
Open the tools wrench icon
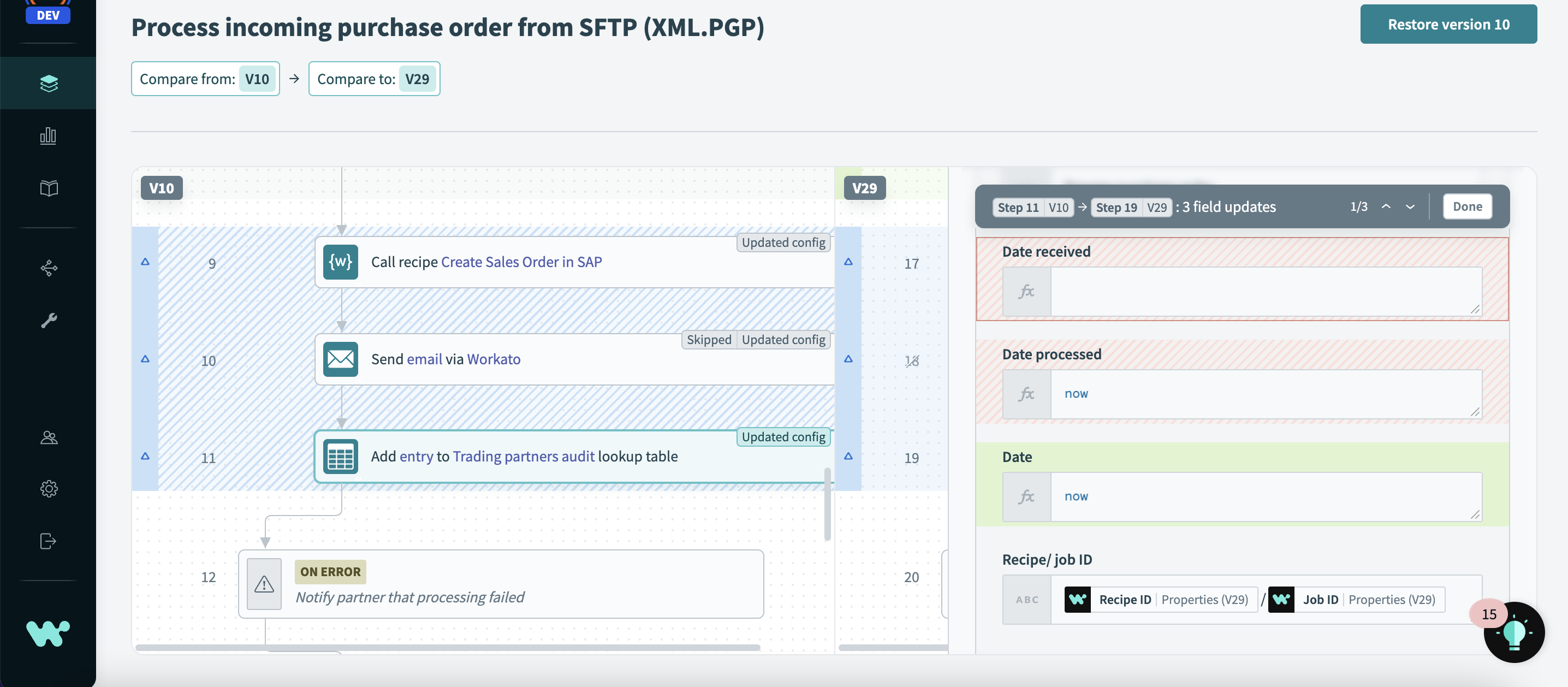click(48, 320)
